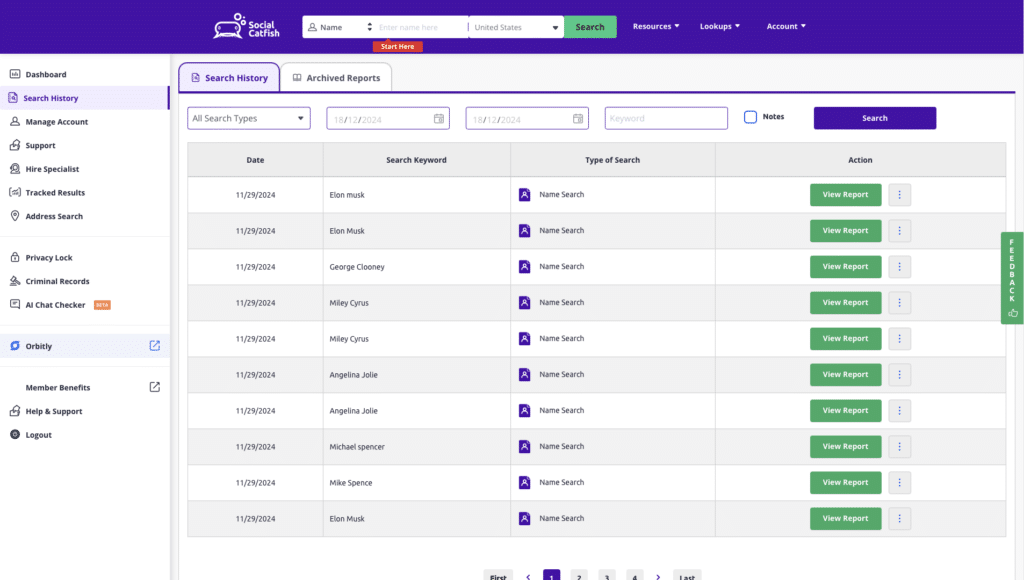Click the Social Catfish logo
Viewport: 1024px width, 580px height.
pos(244,27)
